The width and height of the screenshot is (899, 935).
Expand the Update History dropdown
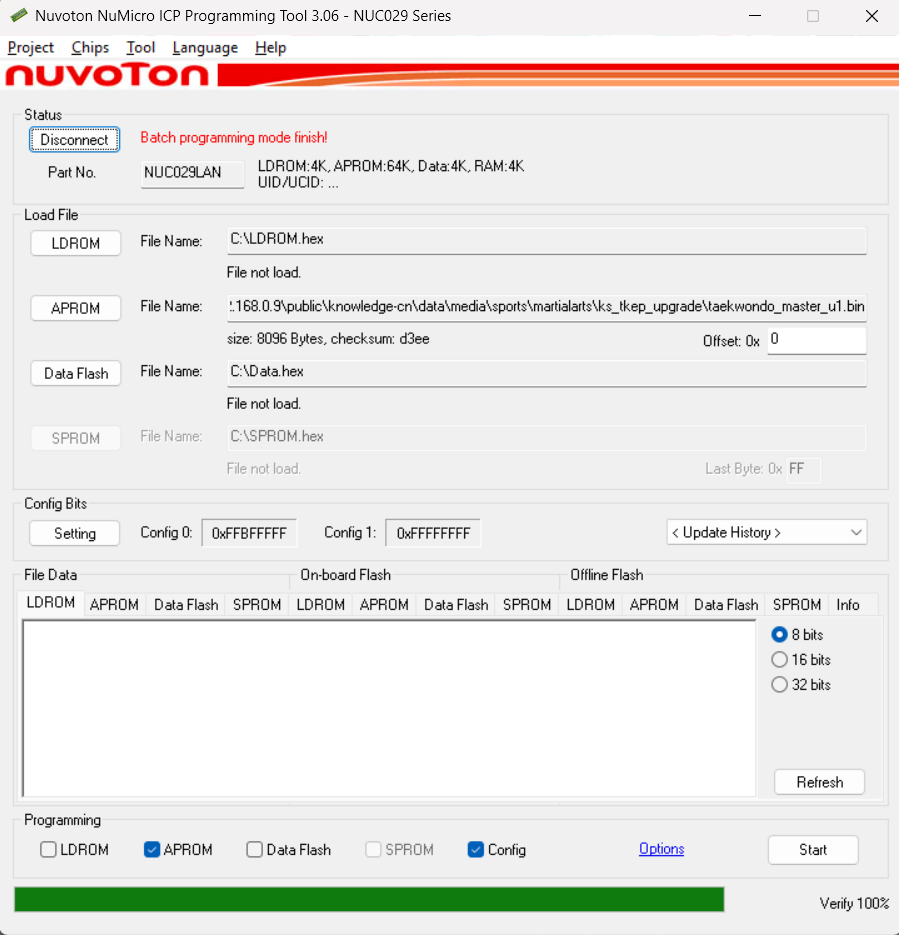(x=766, y=533)
